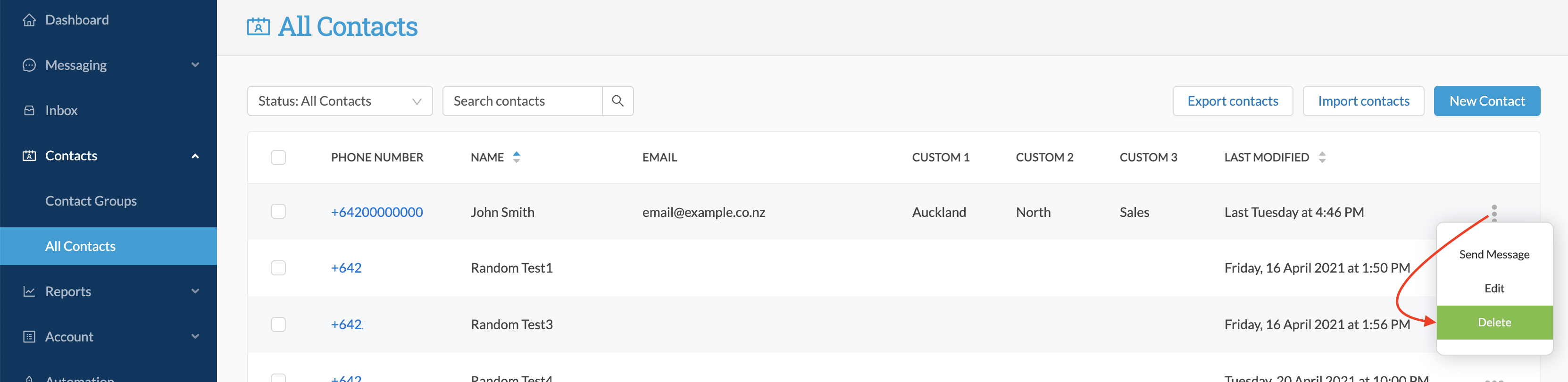The image size is (1568, 382).
Task: Open phone number +64200000000 link
Action: point(377,212)
